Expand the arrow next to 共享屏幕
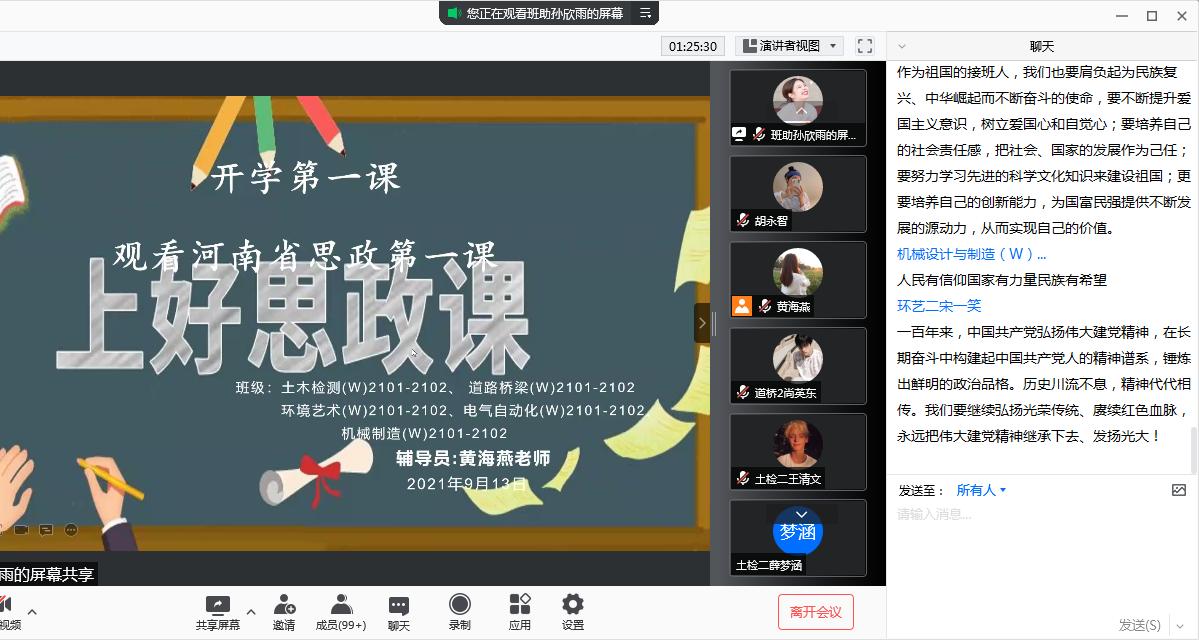The image size is (1199, 640). point(251,611)
